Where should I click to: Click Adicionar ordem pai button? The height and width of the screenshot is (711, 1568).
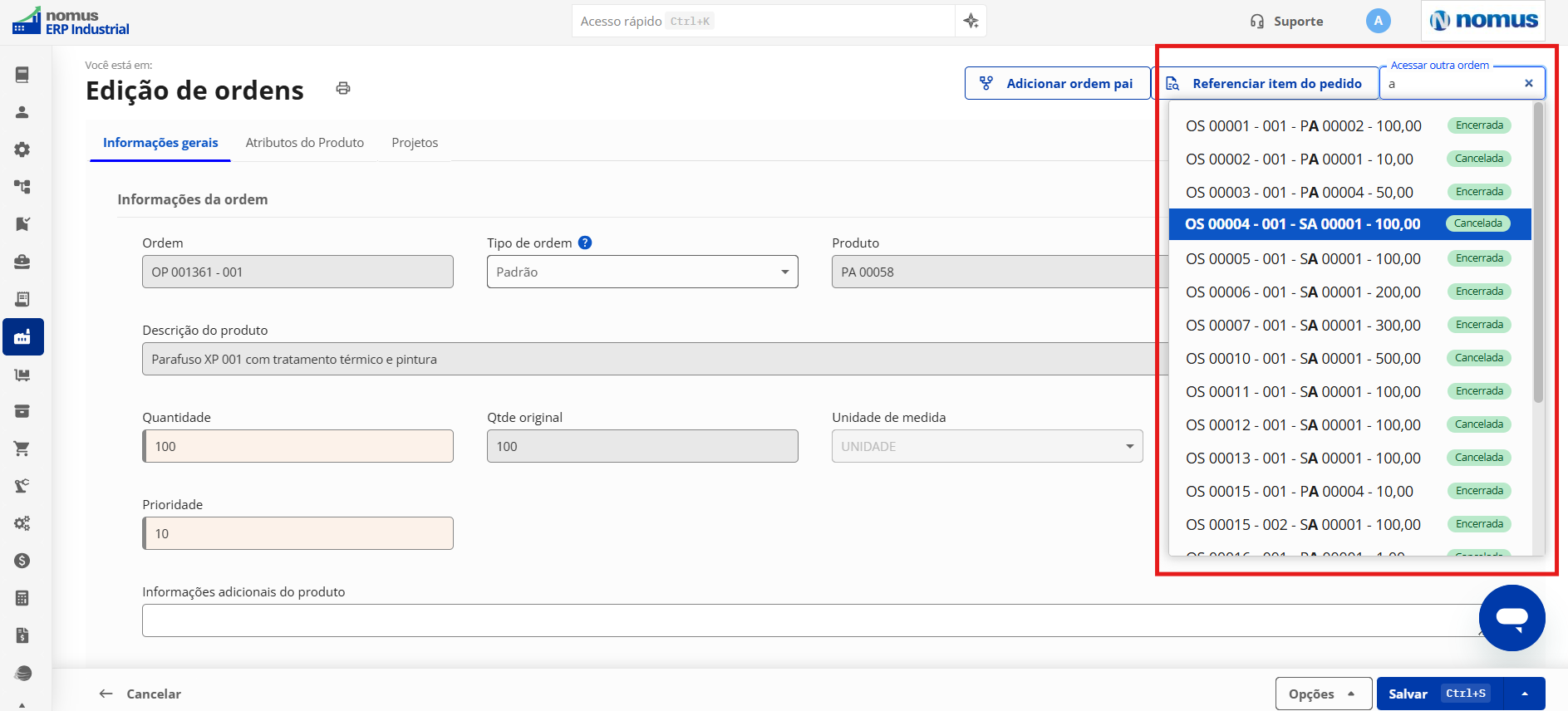(1057, 83)
